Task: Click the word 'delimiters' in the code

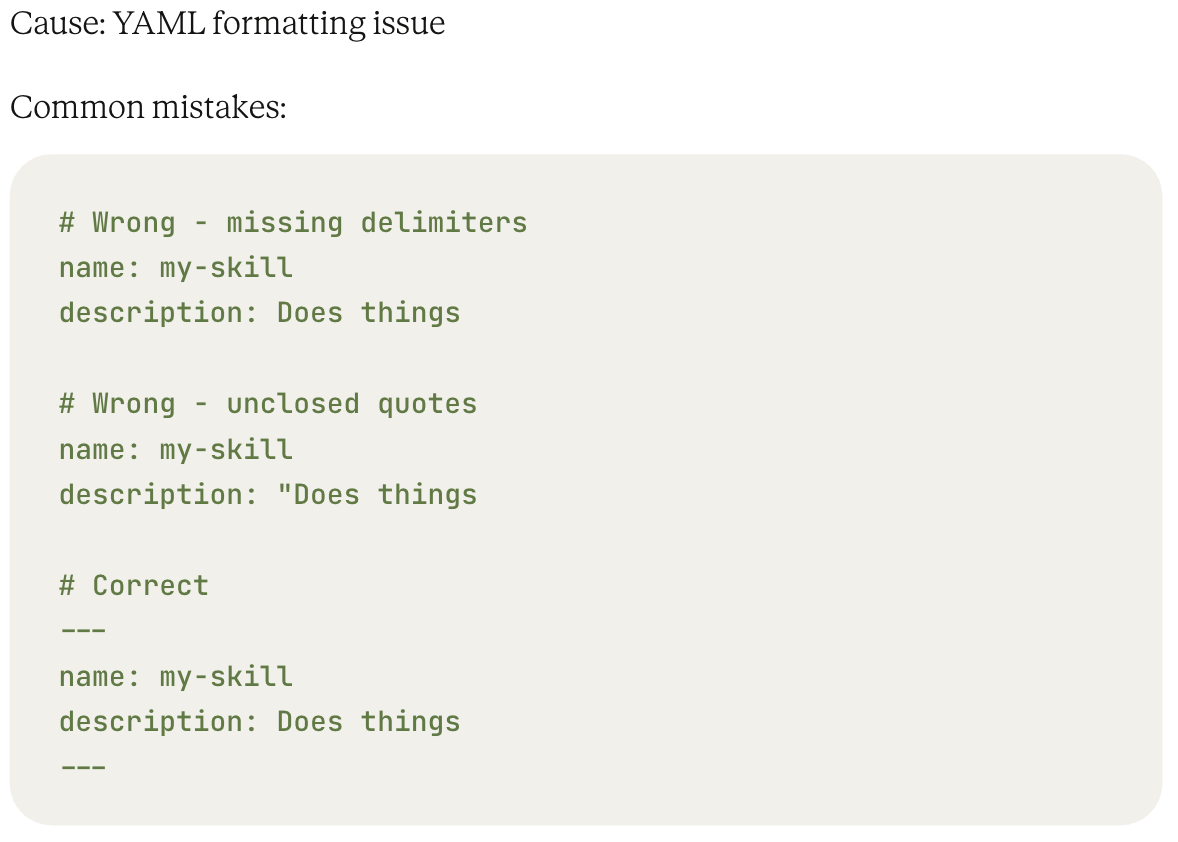Action: pyautogui.click(x=444, y=222)
